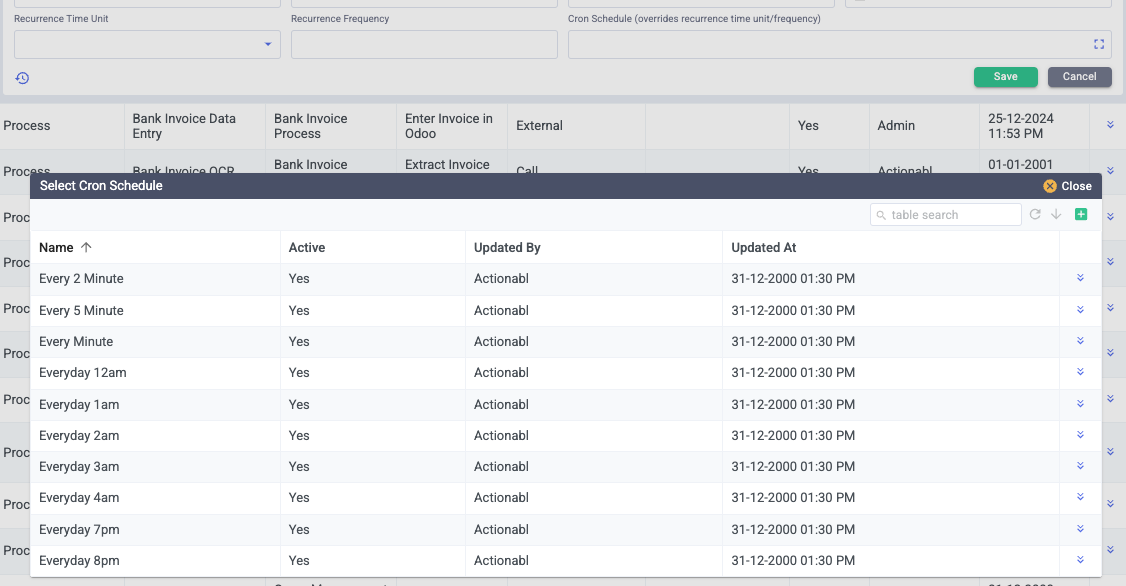Sort by the Updated At column header
Screen dimensions: 1126x586
coord(763,247)
